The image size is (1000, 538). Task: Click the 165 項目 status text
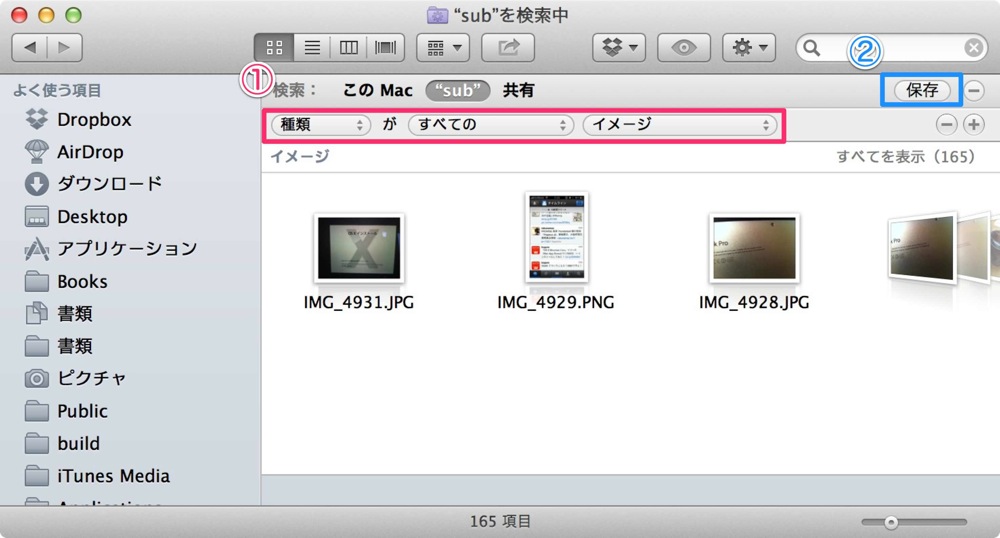coord(501,521)
